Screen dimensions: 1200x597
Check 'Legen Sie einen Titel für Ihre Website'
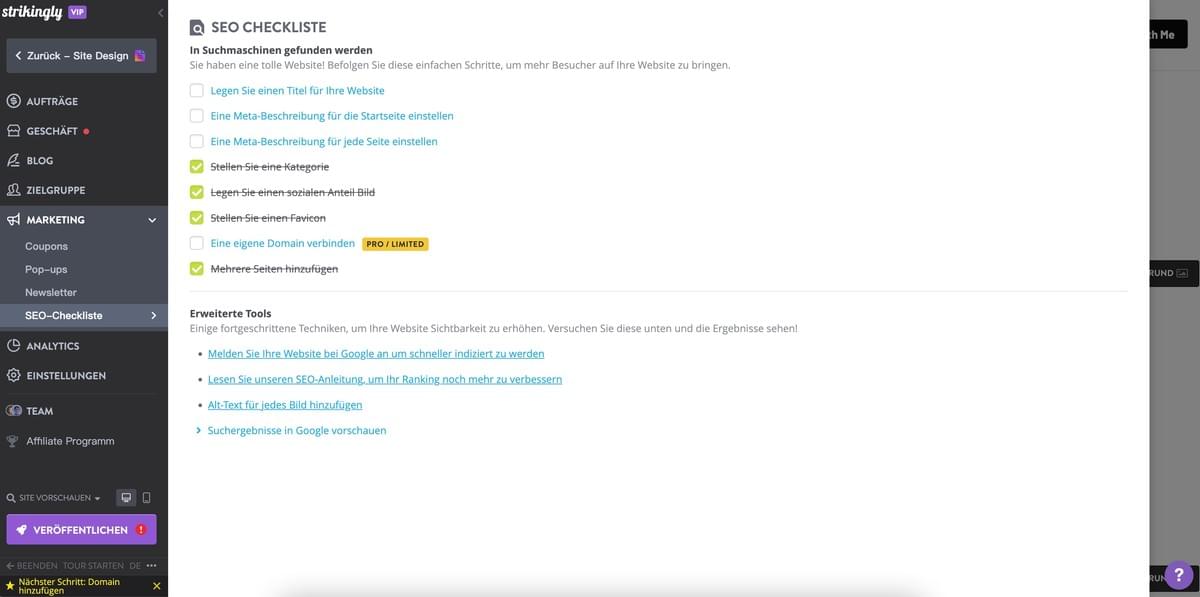pyautogui.click(x=196, y=90)
